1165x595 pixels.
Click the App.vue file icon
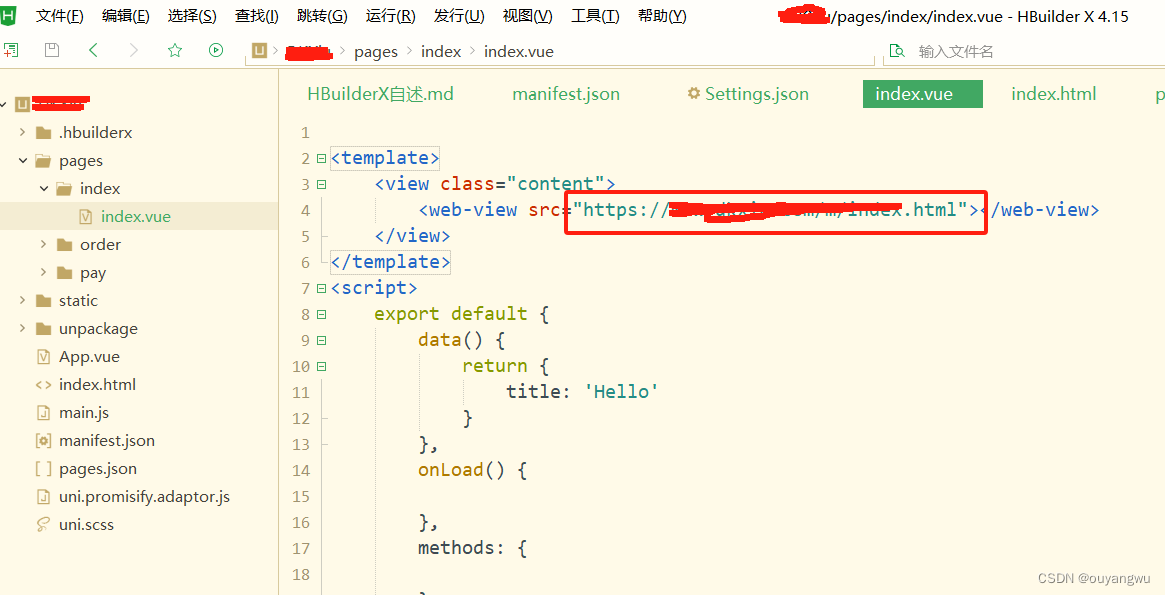tap(44, 357)
